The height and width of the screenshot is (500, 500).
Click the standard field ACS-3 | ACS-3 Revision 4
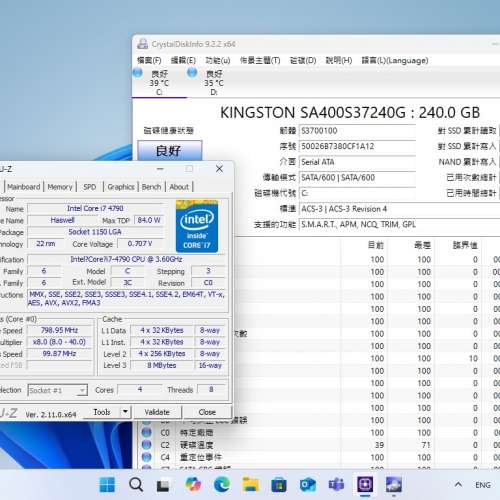(399, 209)
